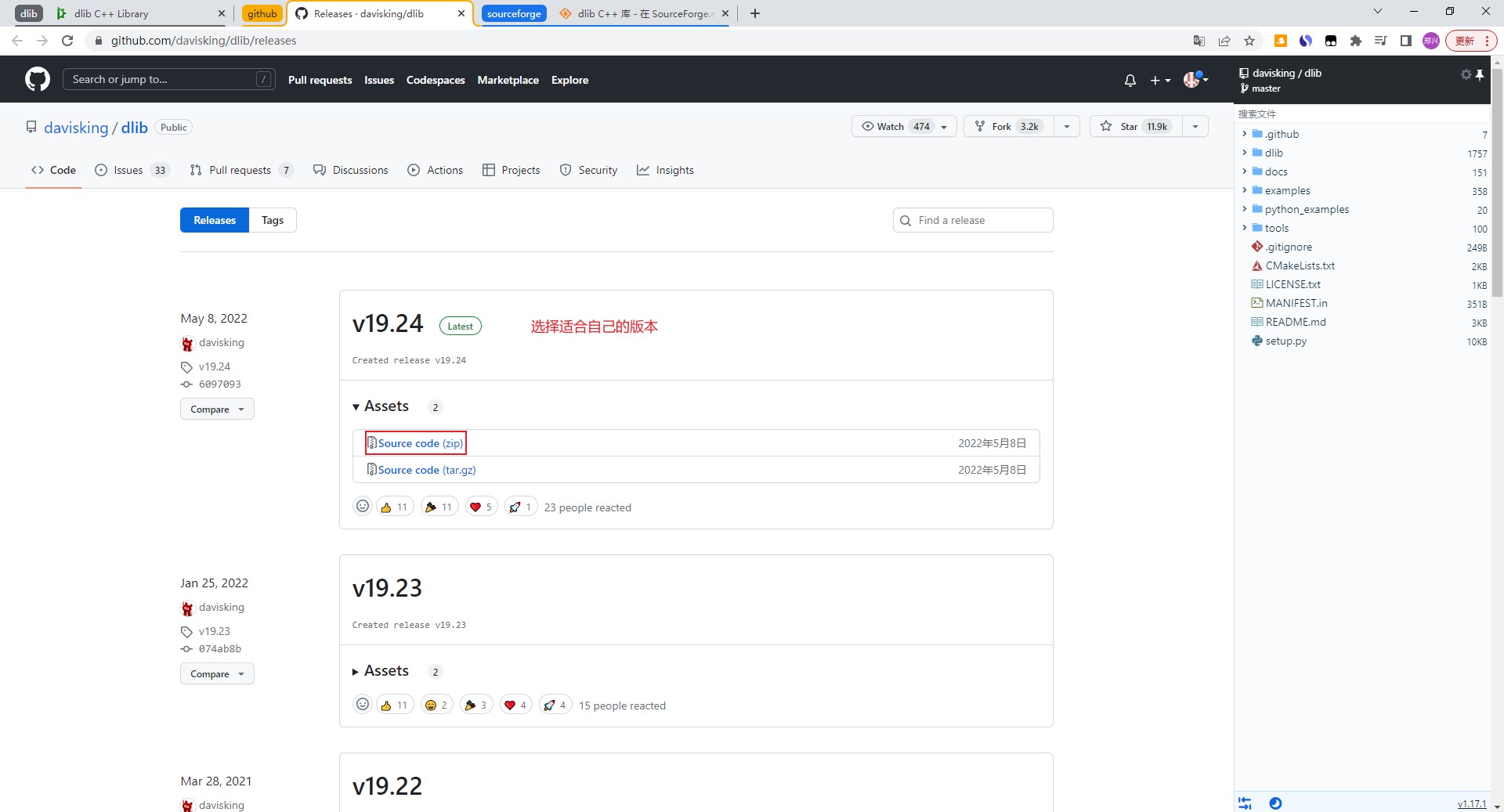Viewport: 1504px width, 812px height.
Task: Open the user avatar menu
Action: pyautogui.click(x=1195, y=79)
